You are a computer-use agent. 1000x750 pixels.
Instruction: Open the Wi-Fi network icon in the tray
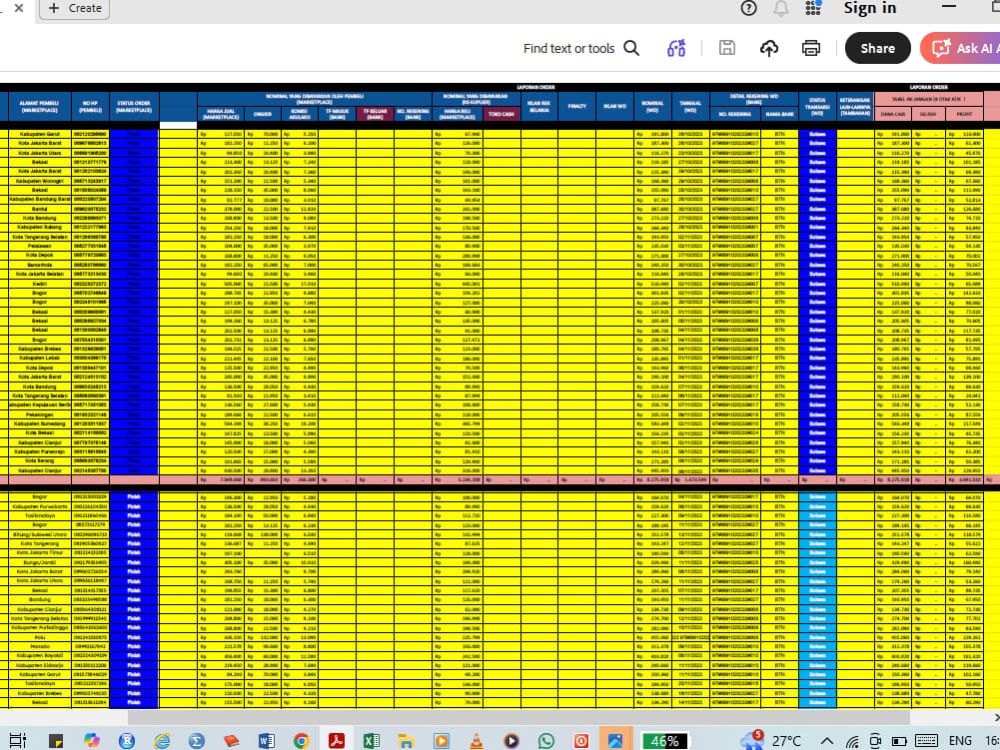pyautogui.click(x=852, y=741)
